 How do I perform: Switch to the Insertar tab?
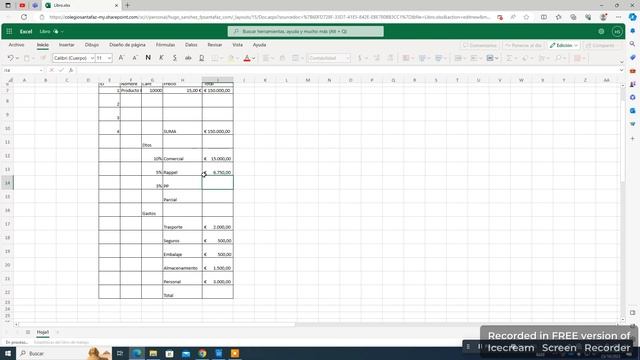coord(67,45)
